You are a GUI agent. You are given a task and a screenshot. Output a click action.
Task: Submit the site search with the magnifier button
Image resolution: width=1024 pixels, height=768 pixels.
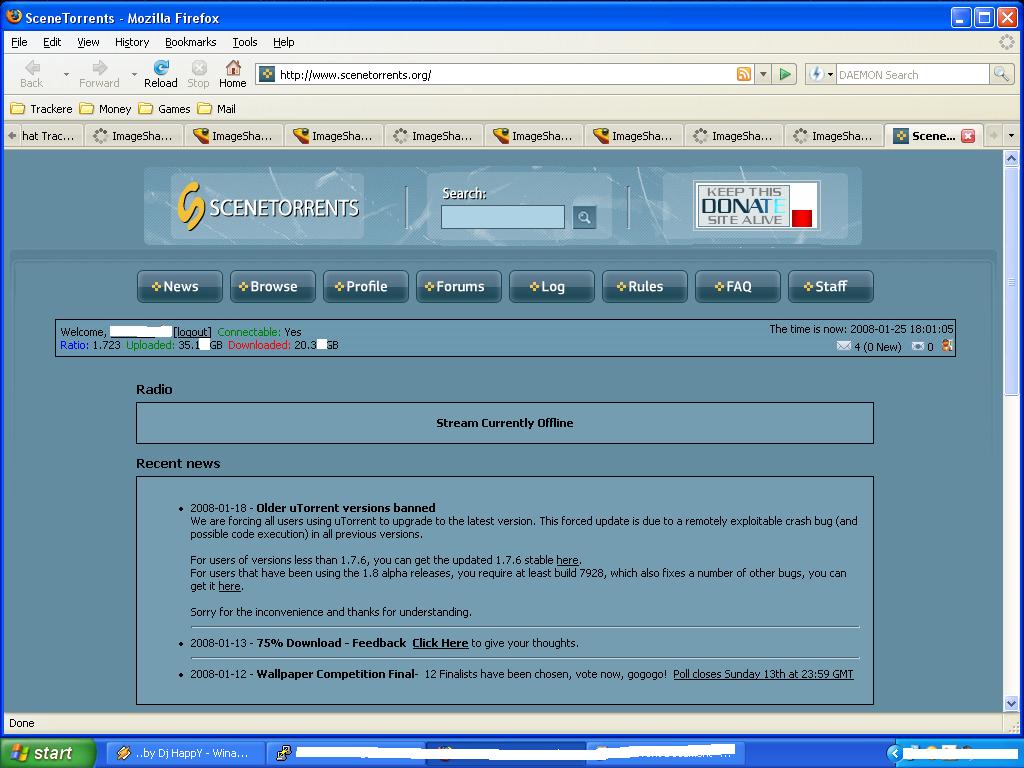pos(584,217)
